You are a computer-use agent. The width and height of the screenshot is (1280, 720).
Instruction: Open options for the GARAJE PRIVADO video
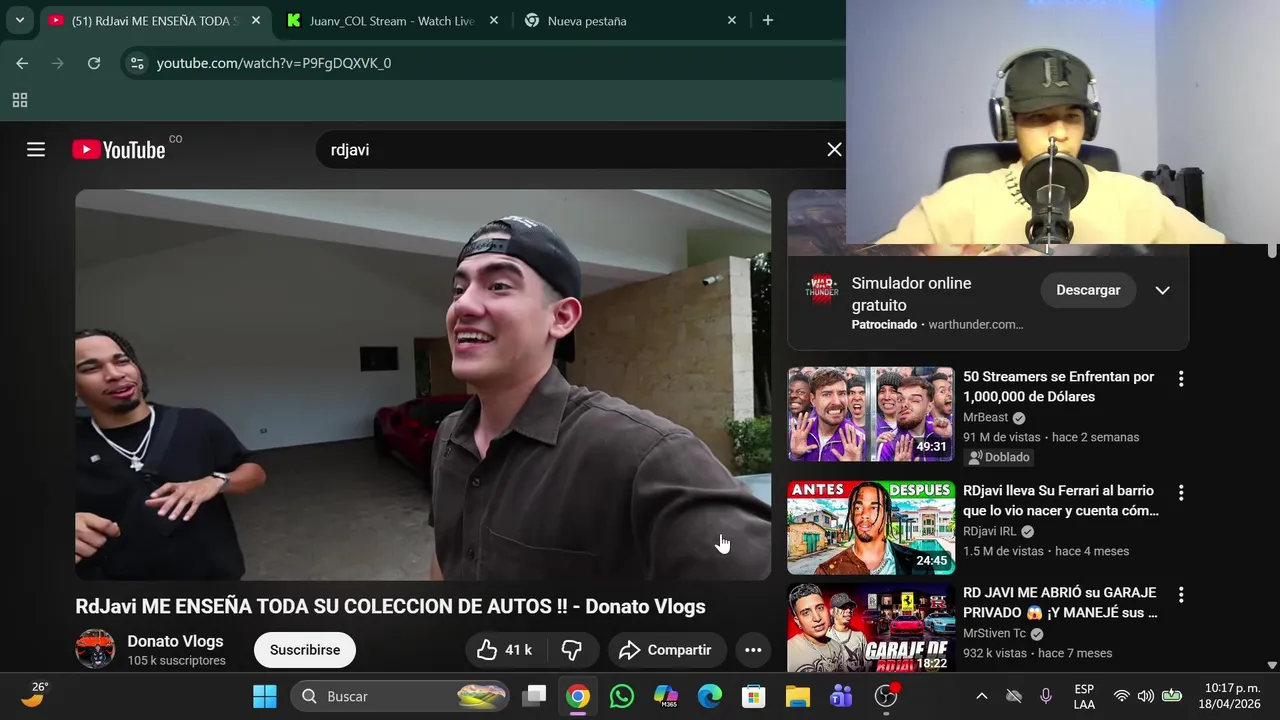(1181, 595)
